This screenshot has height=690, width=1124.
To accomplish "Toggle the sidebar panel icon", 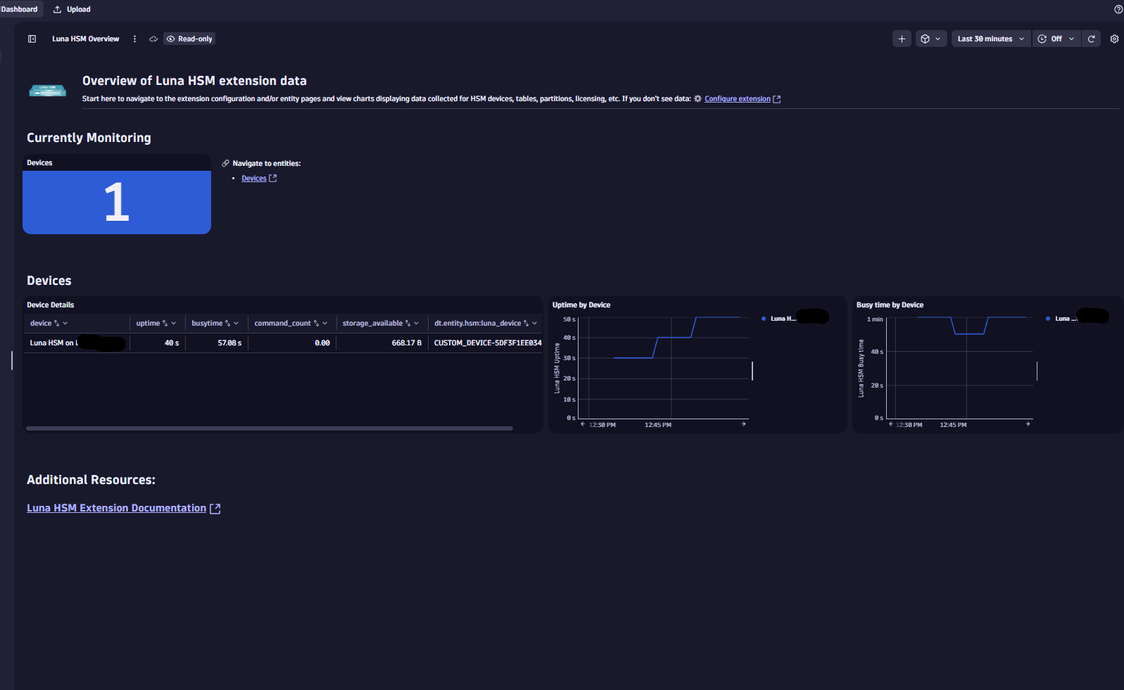I will pos(32,39).
